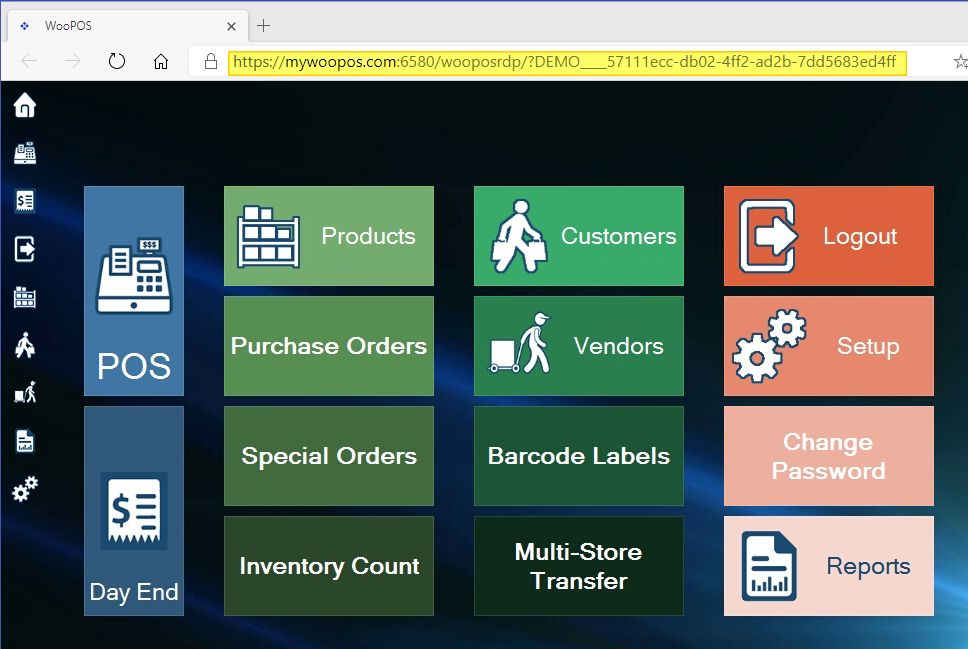This screenshot has height=649, width=968.
Task: Open the Products tile
Action: [x=329, y=236]
